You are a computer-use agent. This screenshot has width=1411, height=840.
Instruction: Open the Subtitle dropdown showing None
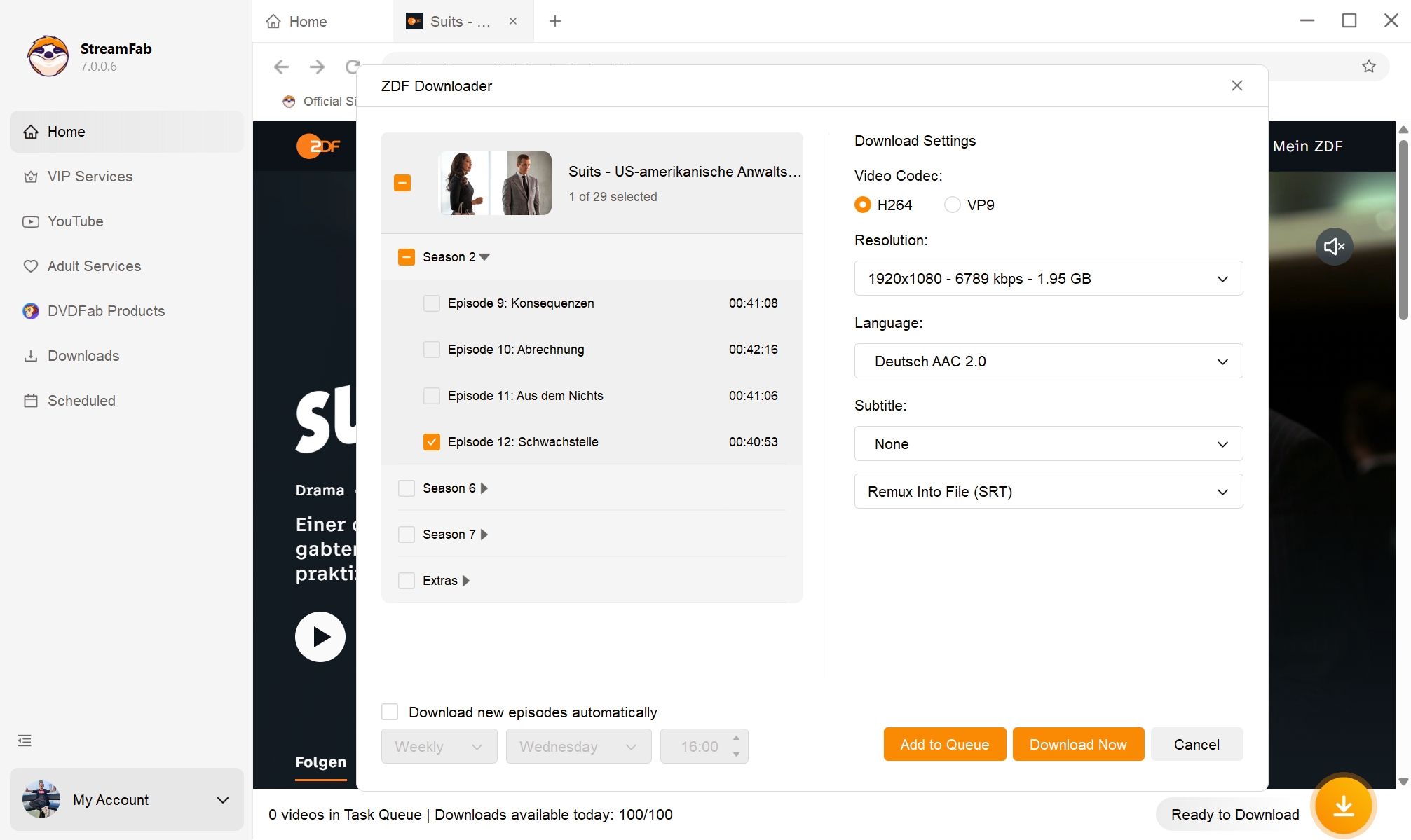[1048, 444]
